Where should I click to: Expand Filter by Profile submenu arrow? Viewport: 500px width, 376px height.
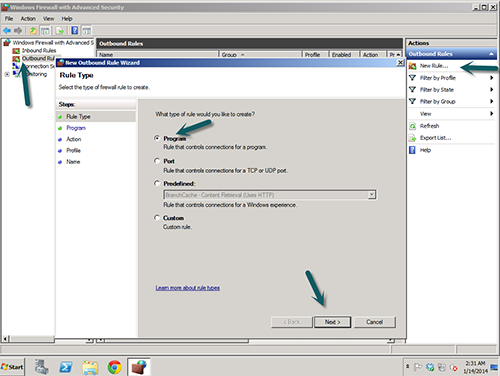492,78
